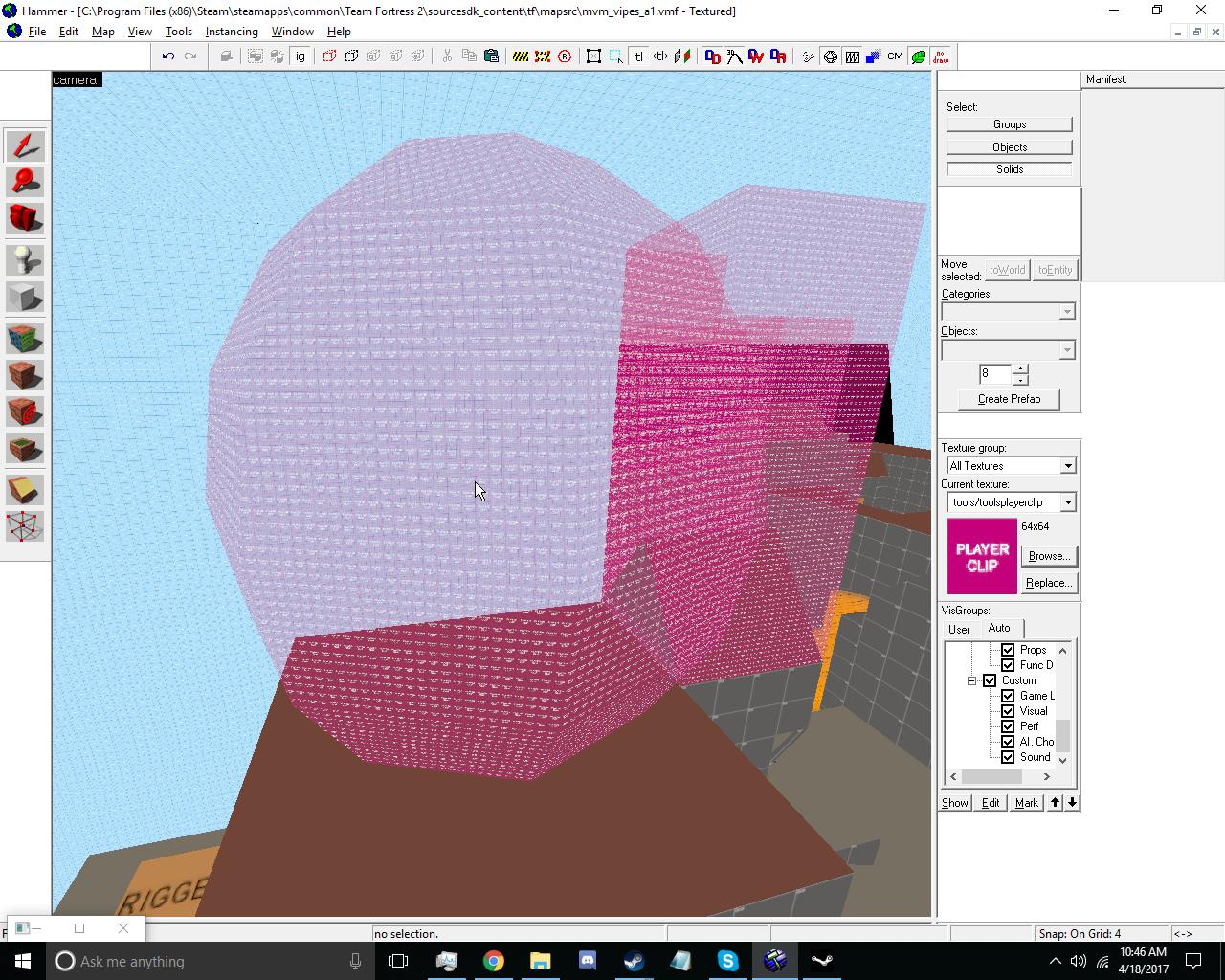Screen dimensions: 1225x980
Task: Click the Create Prefab button
Action: coord(1009,399)
